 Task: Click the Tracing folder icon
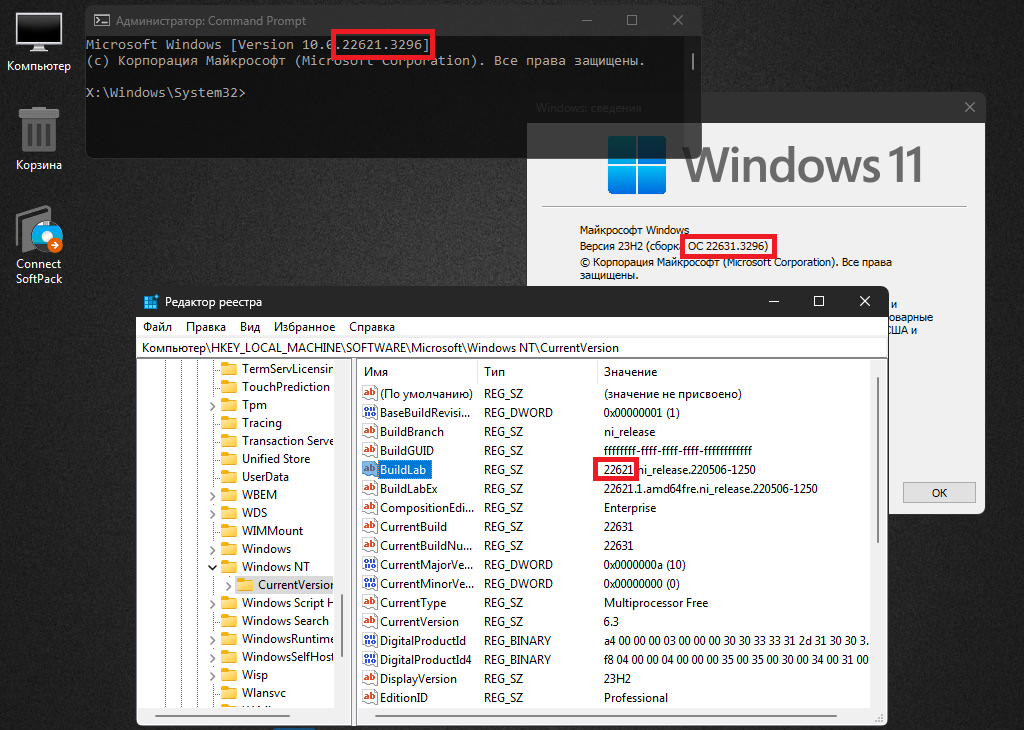tap(229, 423)
